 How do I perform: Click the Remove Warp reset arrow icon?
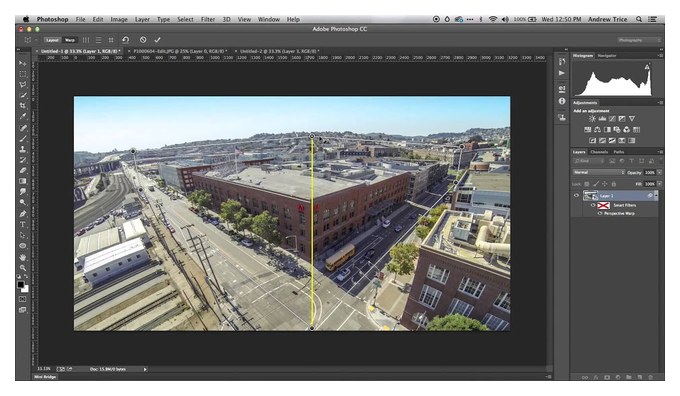point(125,40)
